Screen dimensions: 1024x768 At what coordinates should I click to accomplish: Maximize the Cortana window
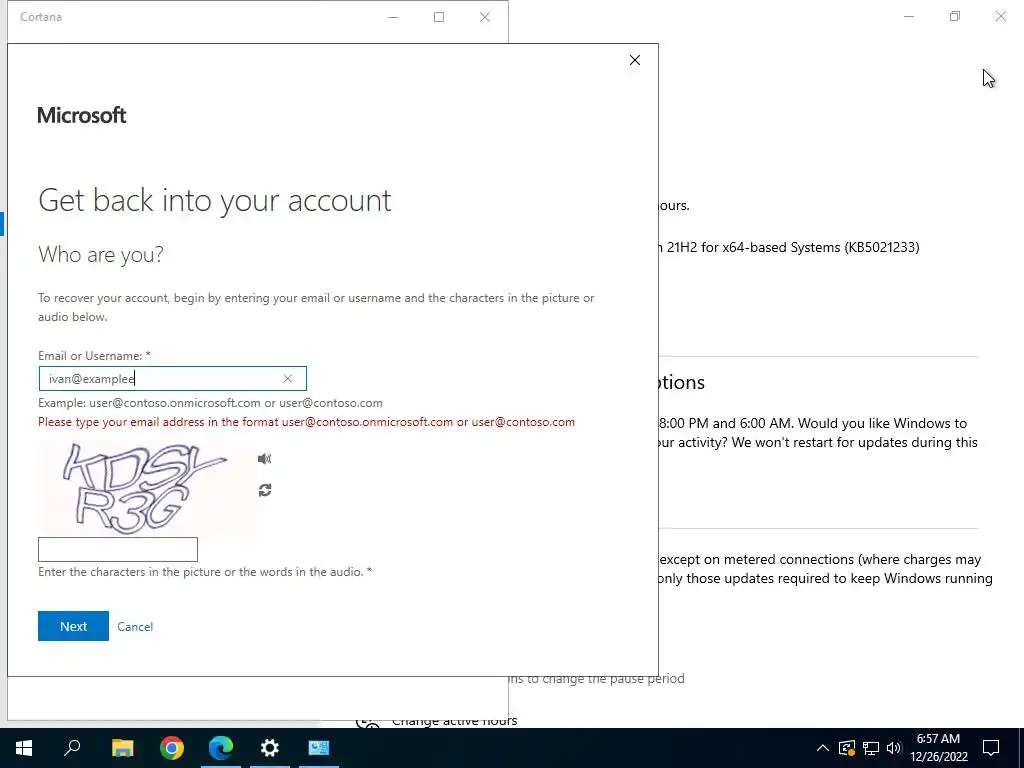(x=439, y=17)
